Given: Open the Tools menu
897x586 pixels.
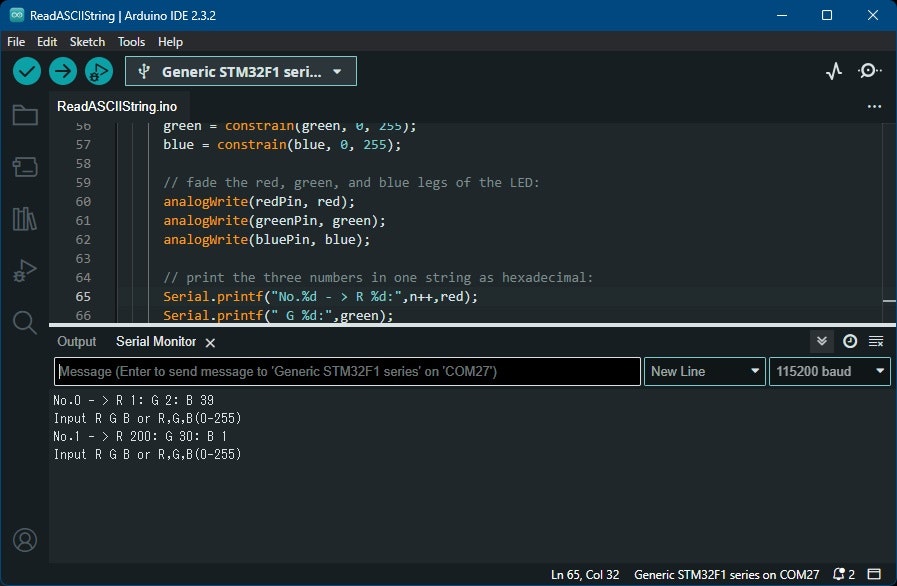Looking at the screenshot, I should click(132, 42).
